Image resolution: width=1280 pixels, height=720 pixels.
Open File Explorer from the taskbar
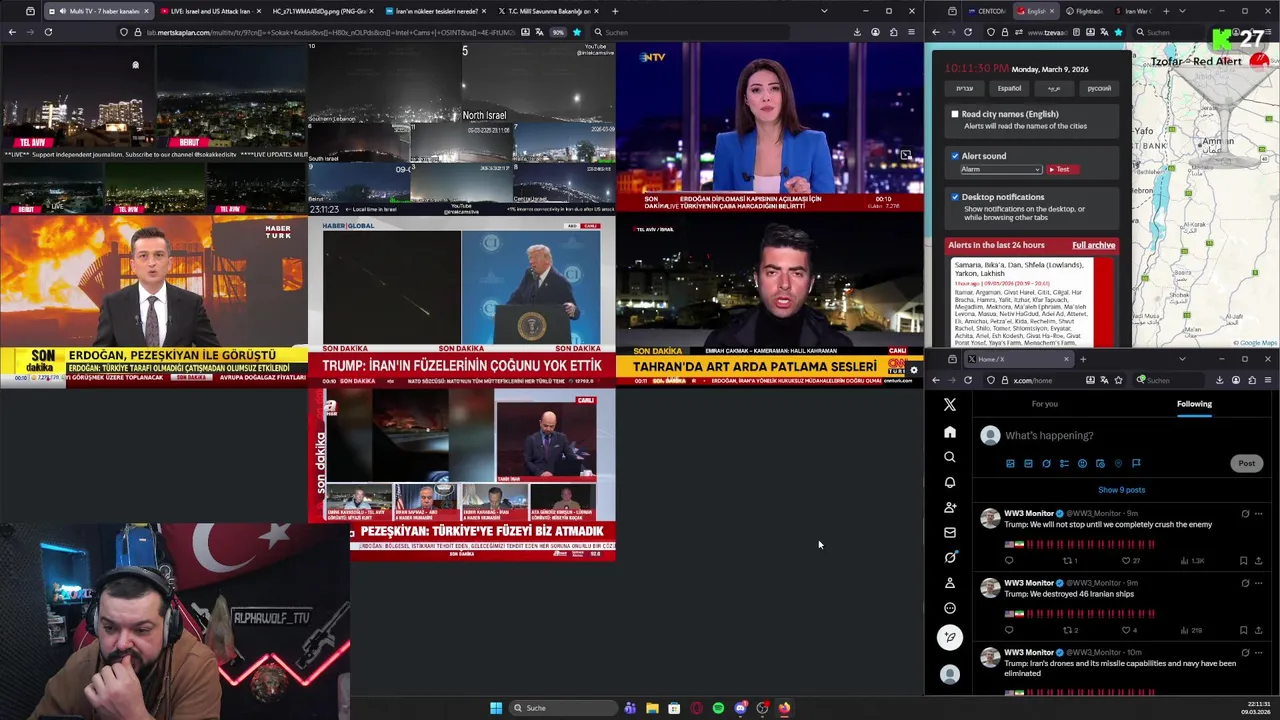(652, 708)
